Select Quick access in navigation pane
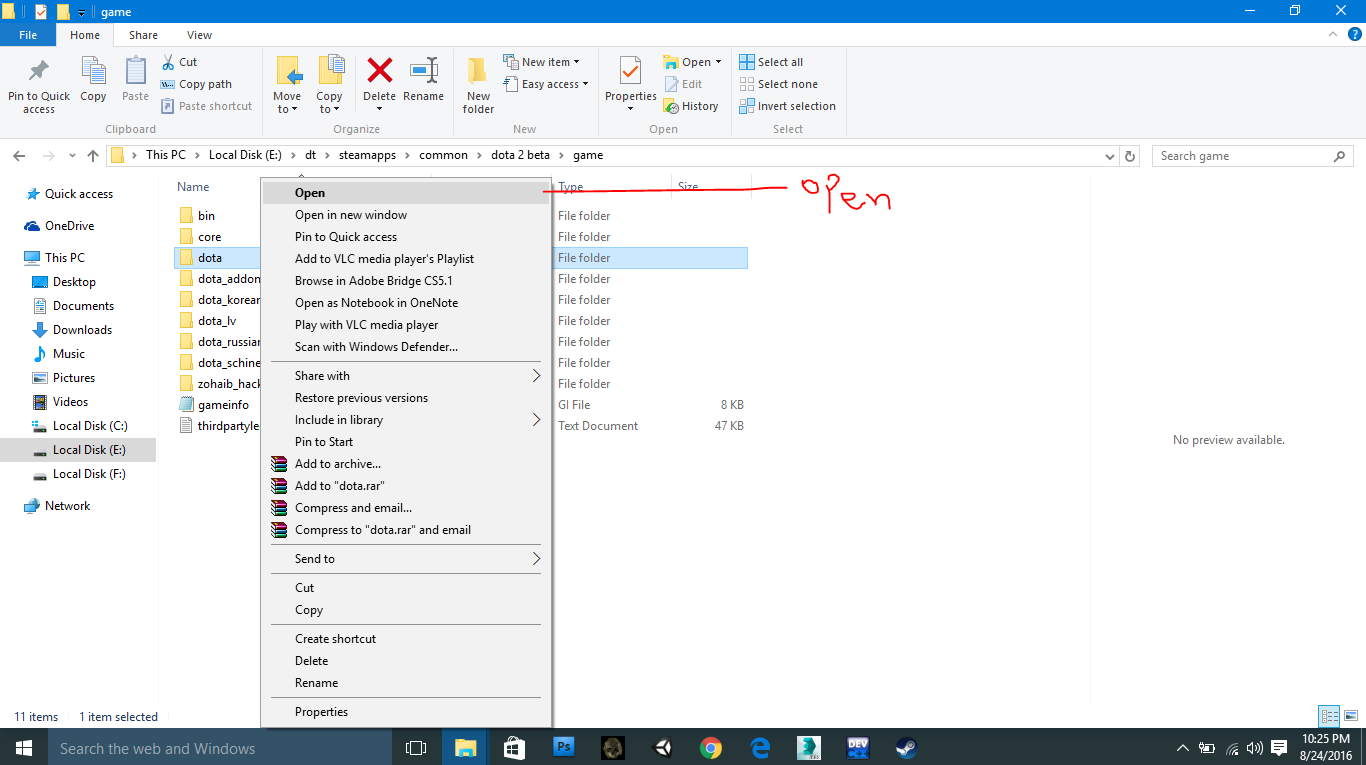Viewport: 1366px width, 765px height. click(x=78, y=194)
